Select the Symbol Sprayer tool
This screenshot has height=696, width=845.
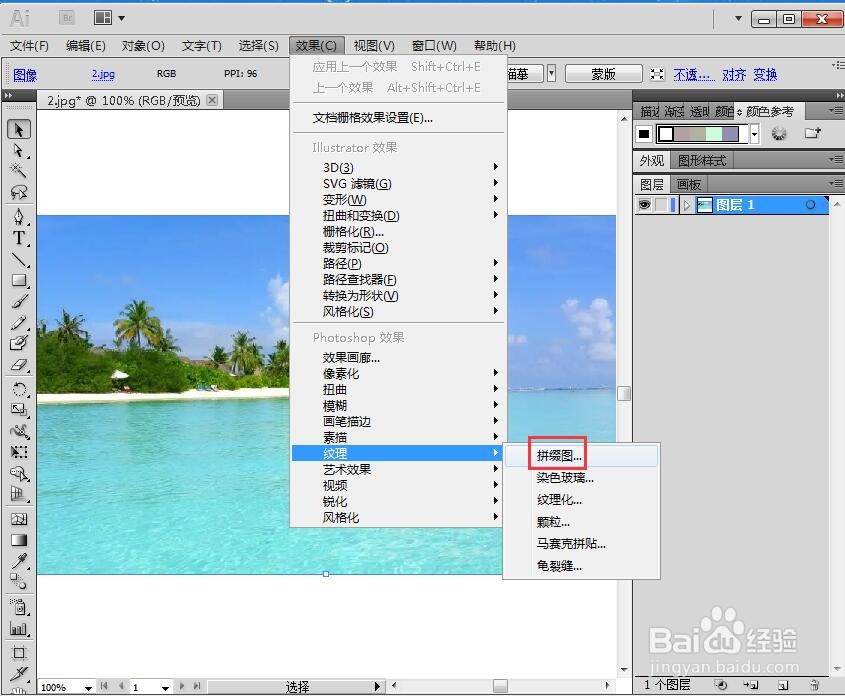(19, 607)
